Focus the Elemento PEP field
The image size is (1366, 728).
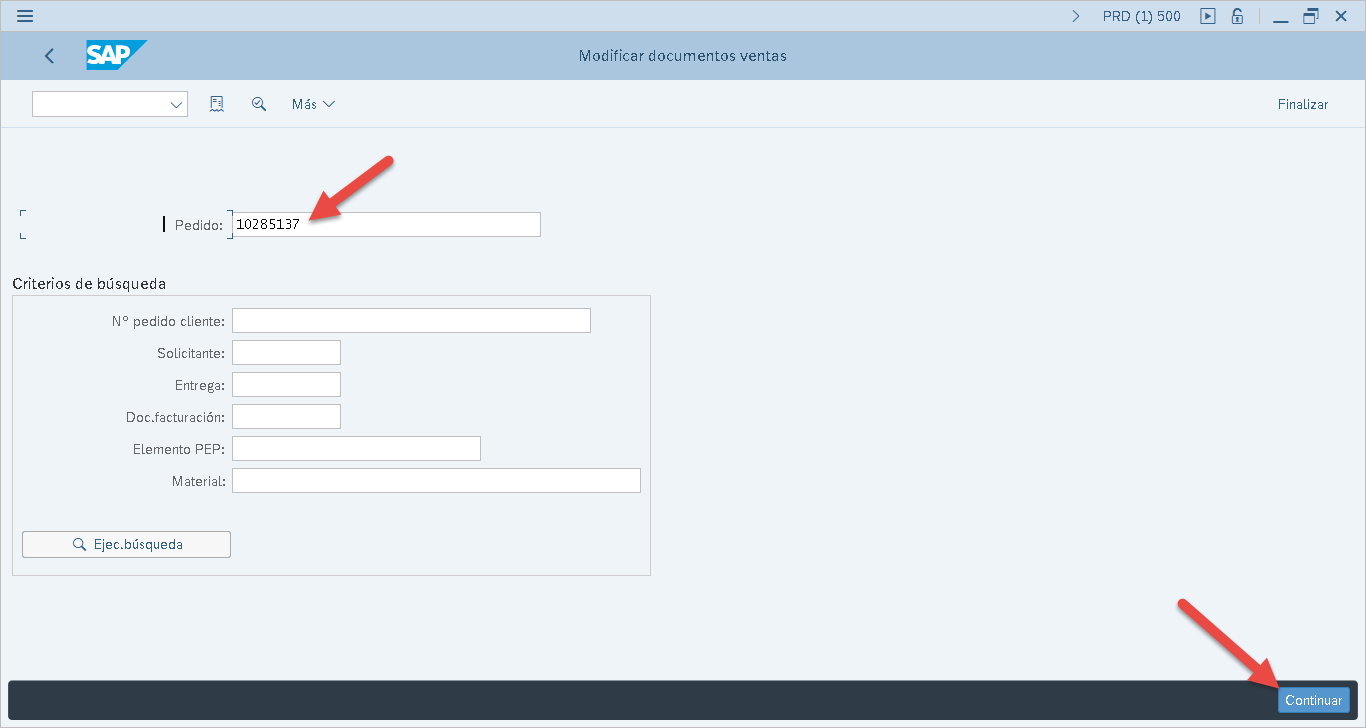click(x=356, y=448)
